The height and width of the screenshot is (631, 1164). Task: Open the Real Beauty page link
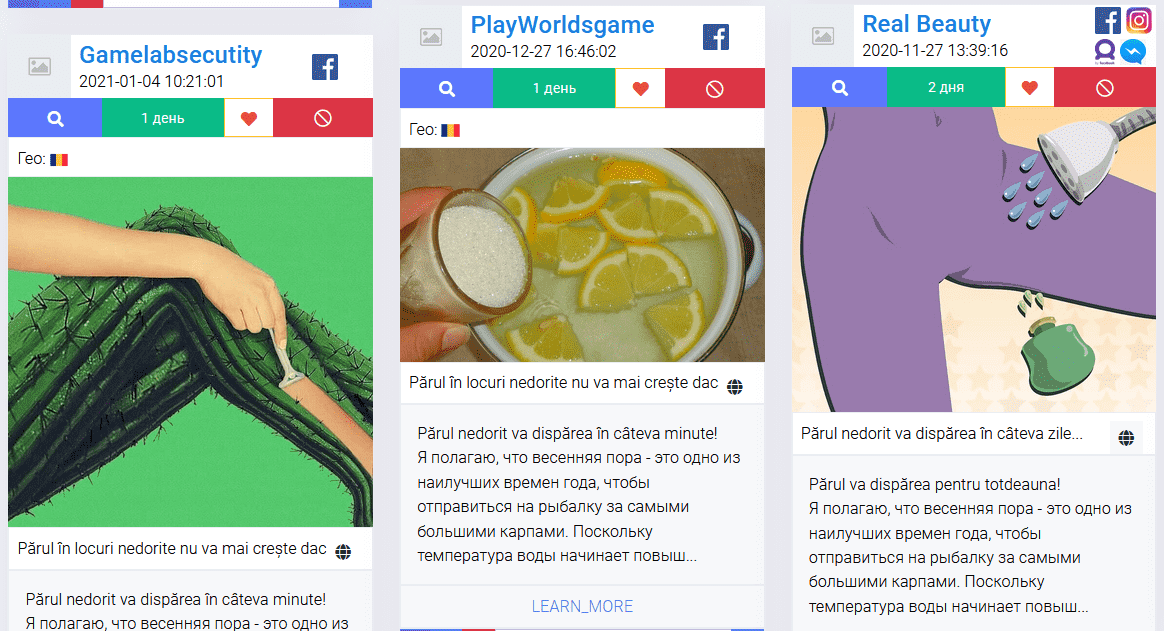pyautogui.click(x=926, y=24)
